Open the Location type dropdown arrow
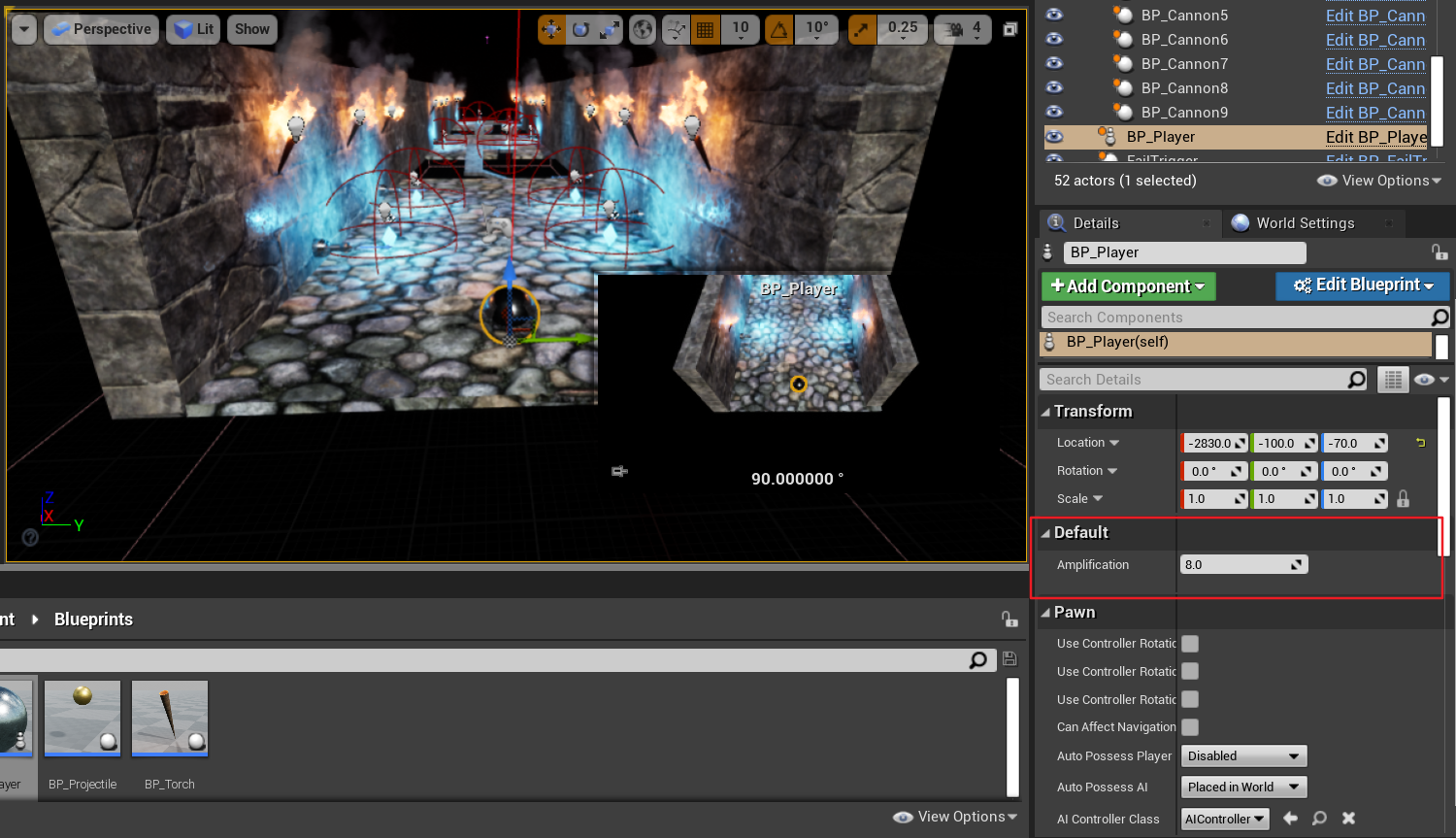This screenshot has width=1456, height=838. pyautogui.click(x=1114, y=443)
